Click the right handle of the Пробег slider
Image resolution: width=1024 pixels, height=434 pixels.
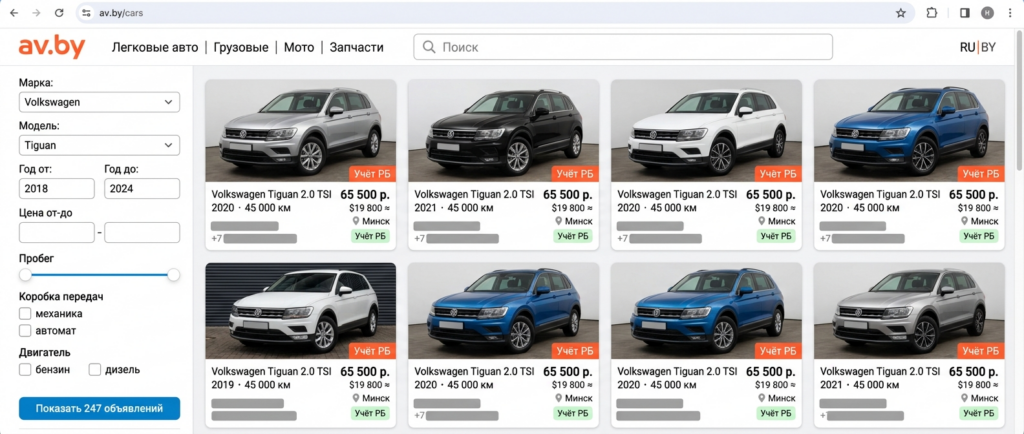tap(174, 275)
